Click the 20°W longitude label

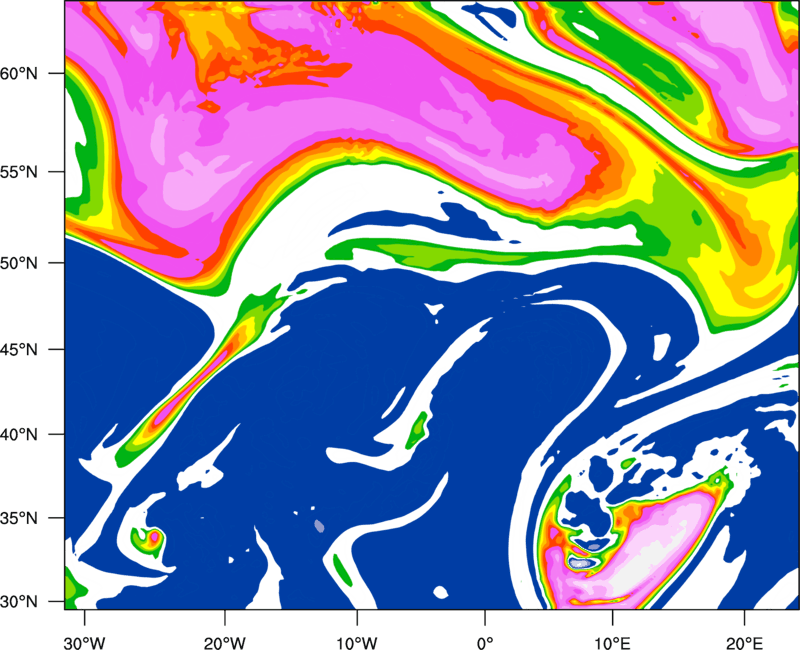click(225, 643)
